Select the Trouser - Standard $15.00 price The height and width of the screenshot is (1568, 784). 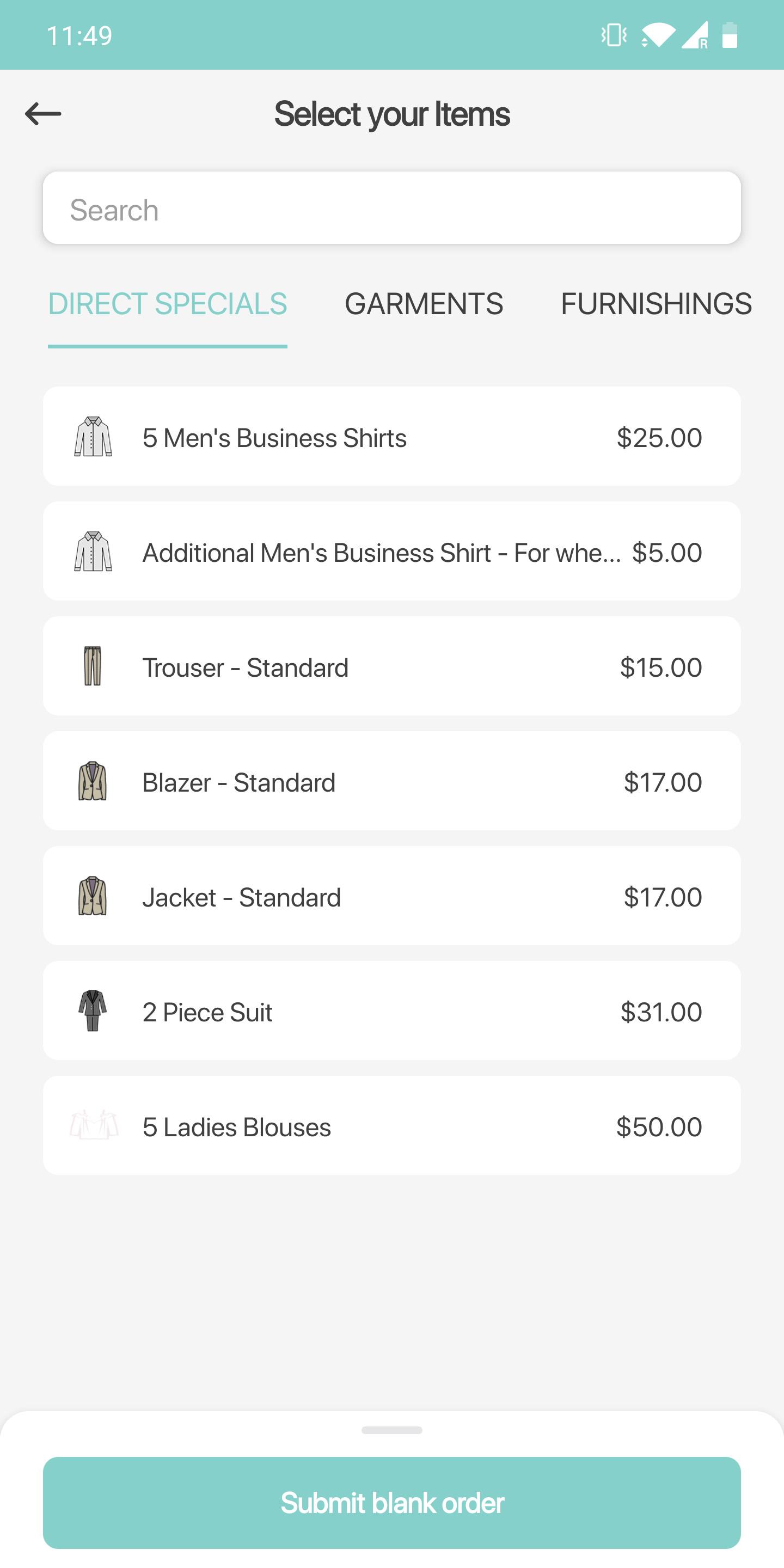660,667
